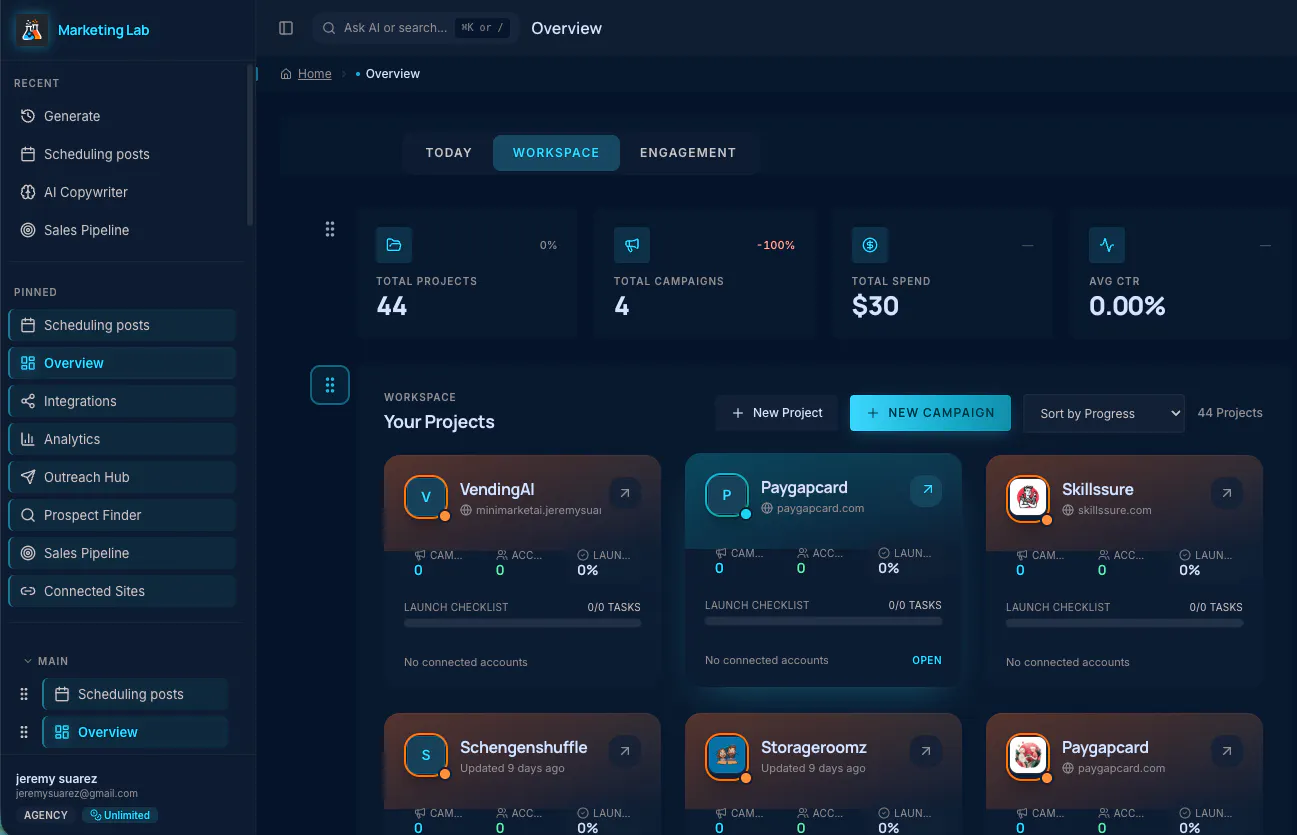
Task: Click the drag handle beside MAIN Scheduling posts
Action: [x=25, y=694]
